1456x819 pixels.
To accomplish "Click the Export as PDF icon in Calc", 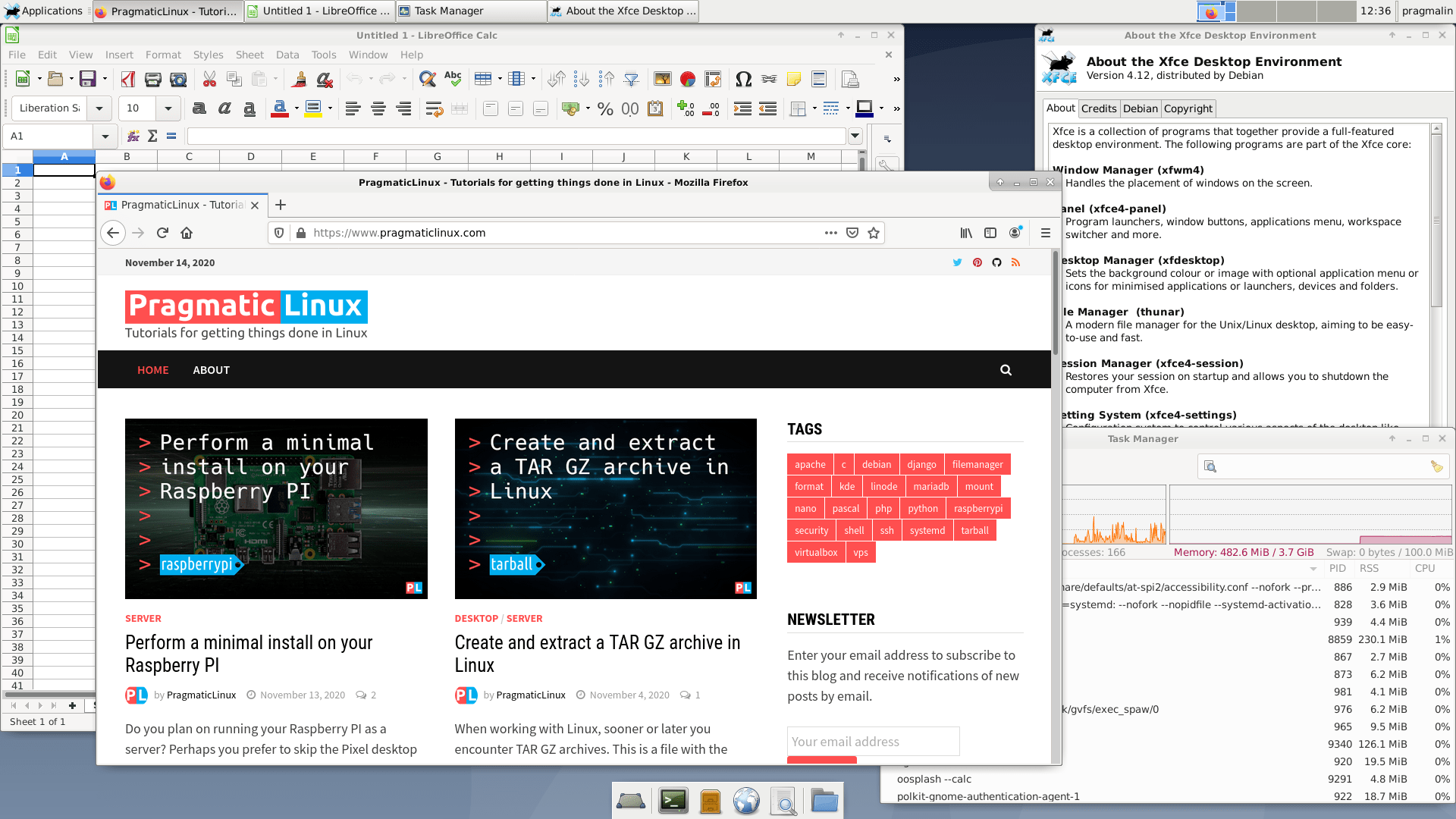I will (127, 79).
